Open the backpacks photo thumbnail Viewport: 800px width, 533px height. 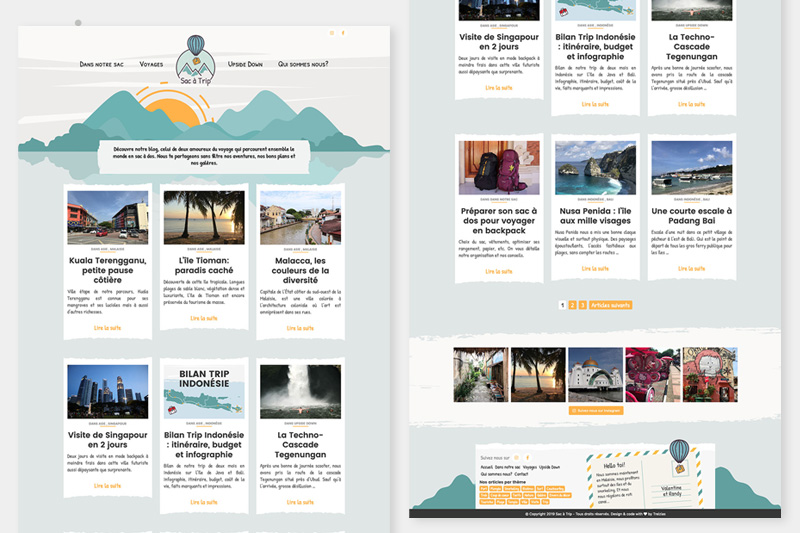pyautogui.click(x=499, y=168)
